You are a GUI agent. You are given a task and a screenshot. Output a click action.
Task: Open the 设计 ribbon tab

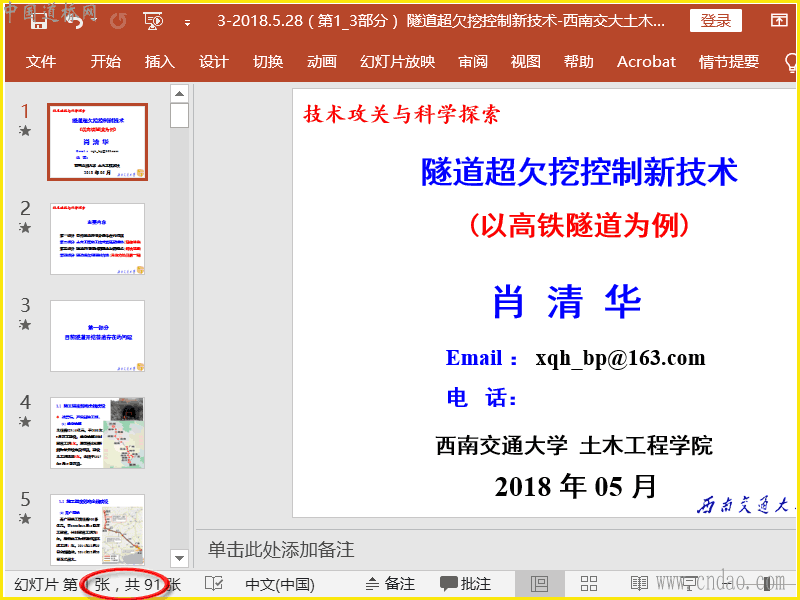(x=214, y=62)
